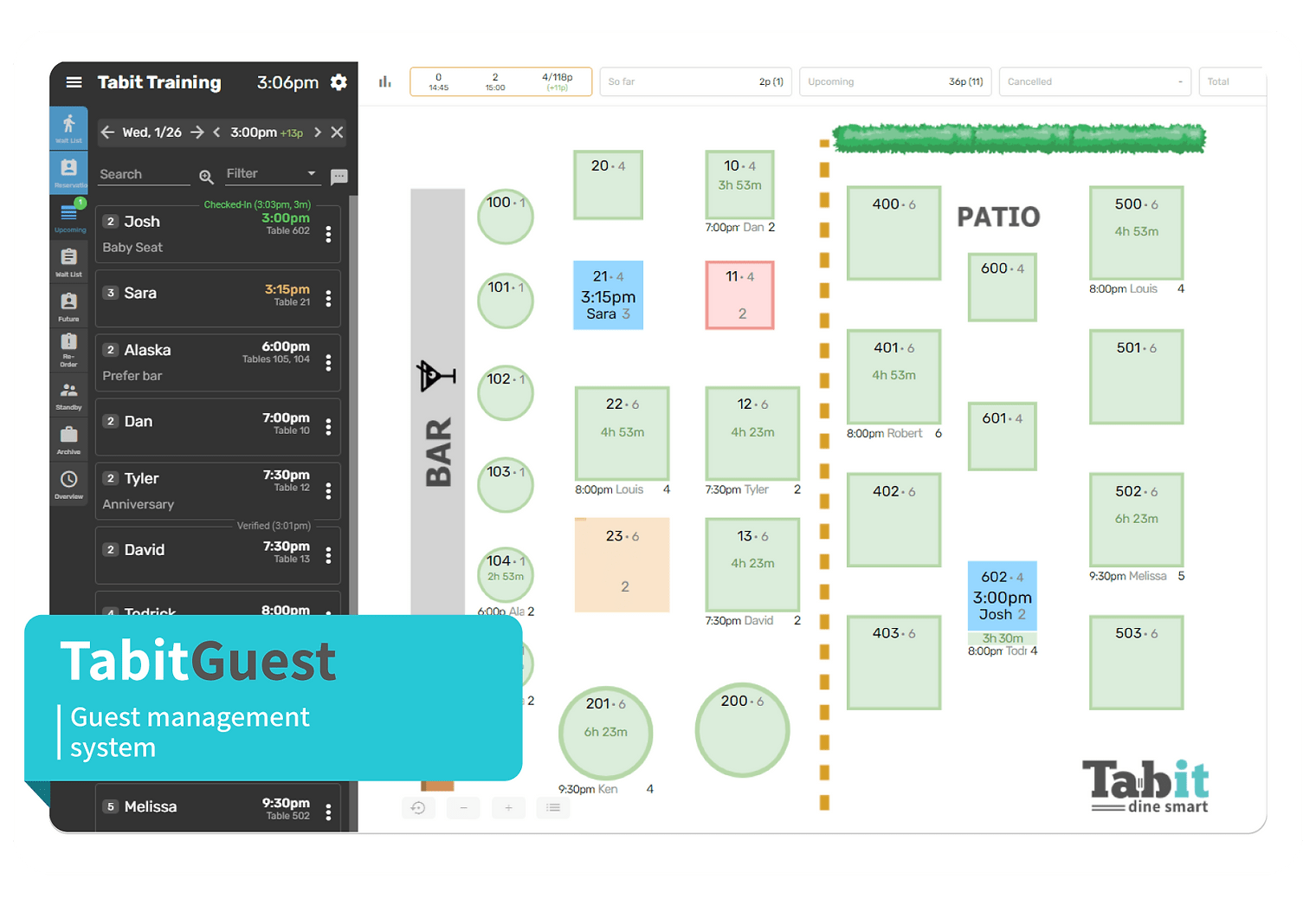
Task: Open the statistics bar chart icon
Action: click(385, 81)
